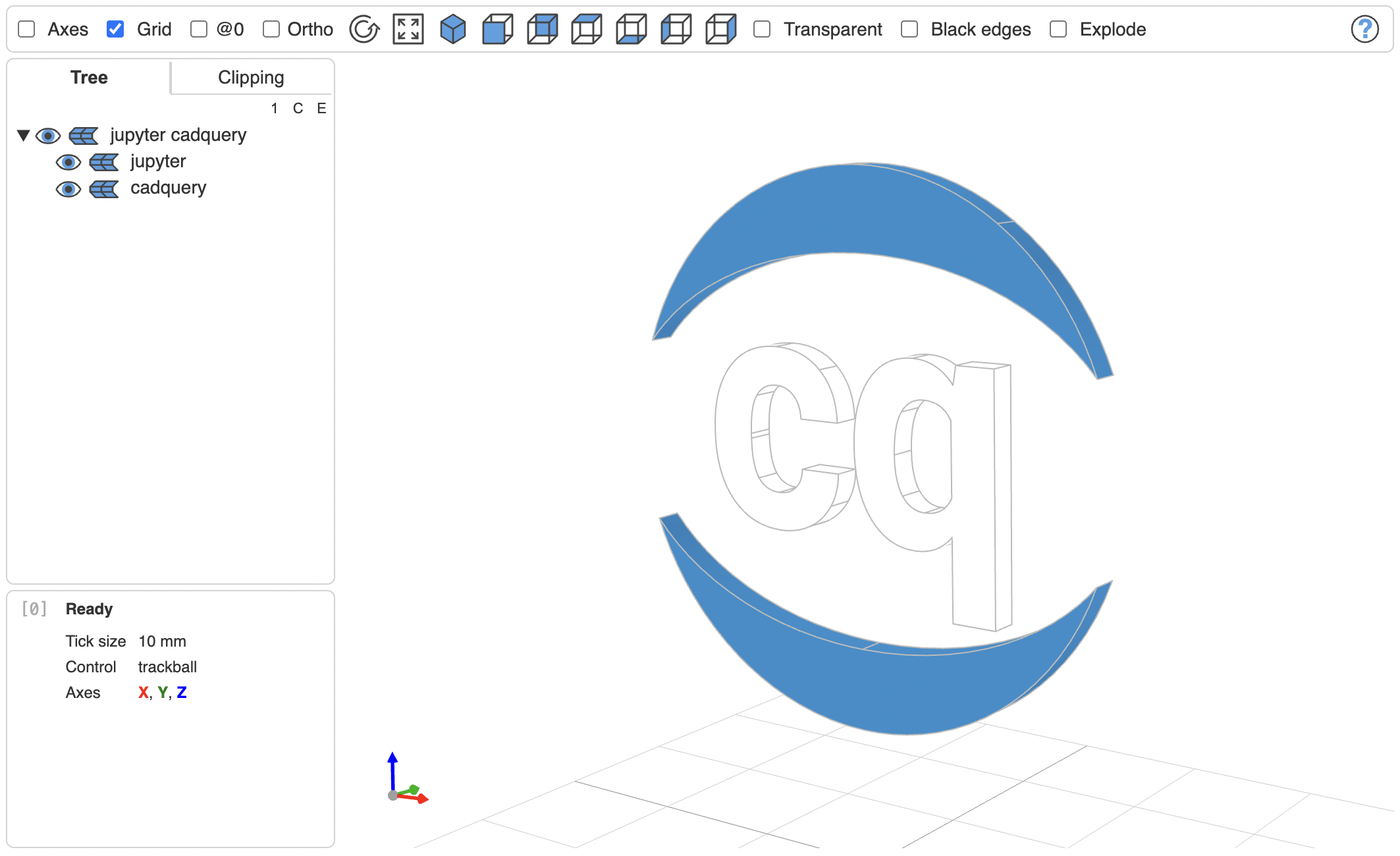Switch to the Clipping tab

(x=251, y=78)
